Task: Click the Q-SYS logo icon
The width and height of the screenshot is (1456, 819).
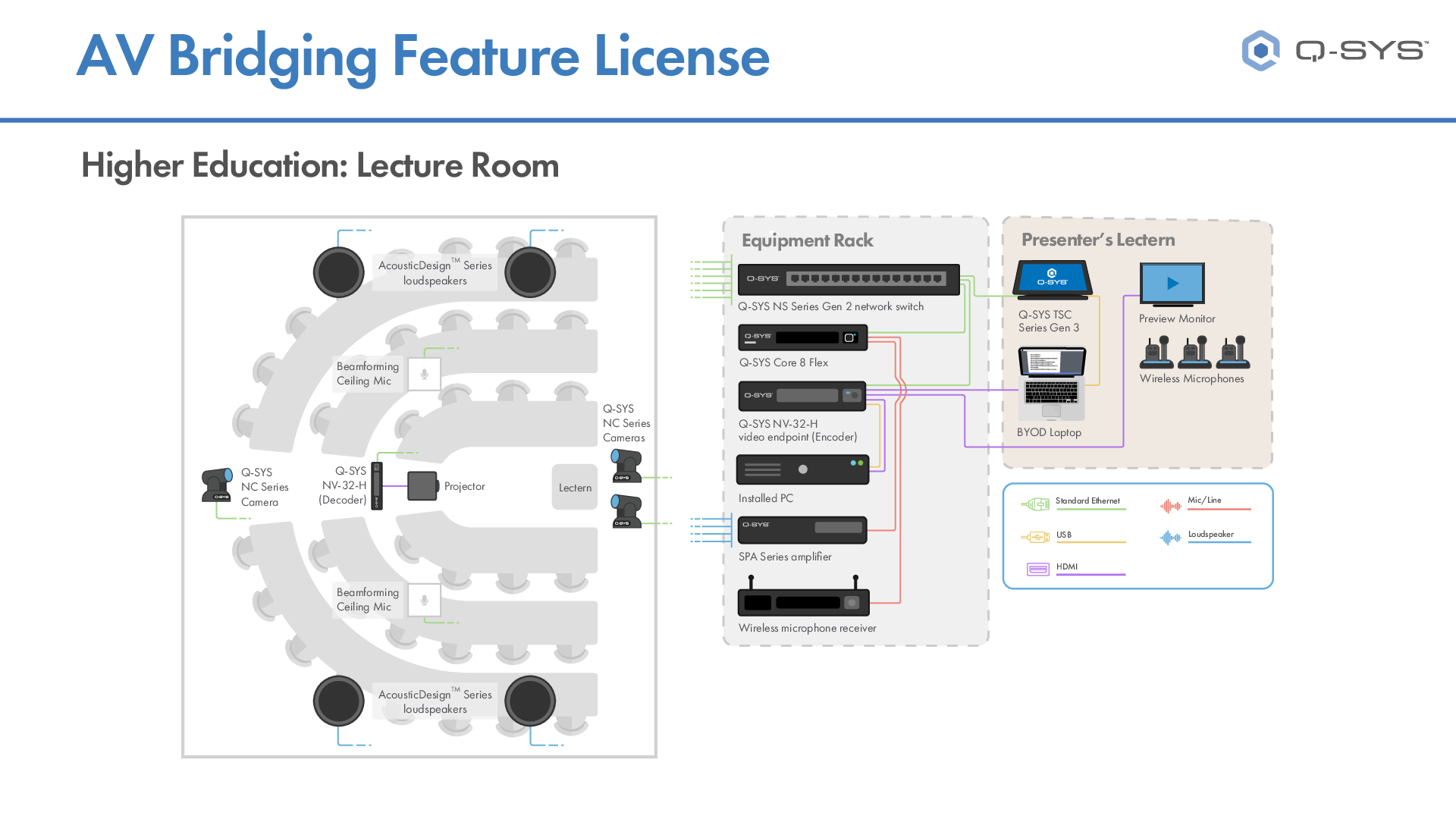Action: pyautogui.click(x=1260, y=51)
